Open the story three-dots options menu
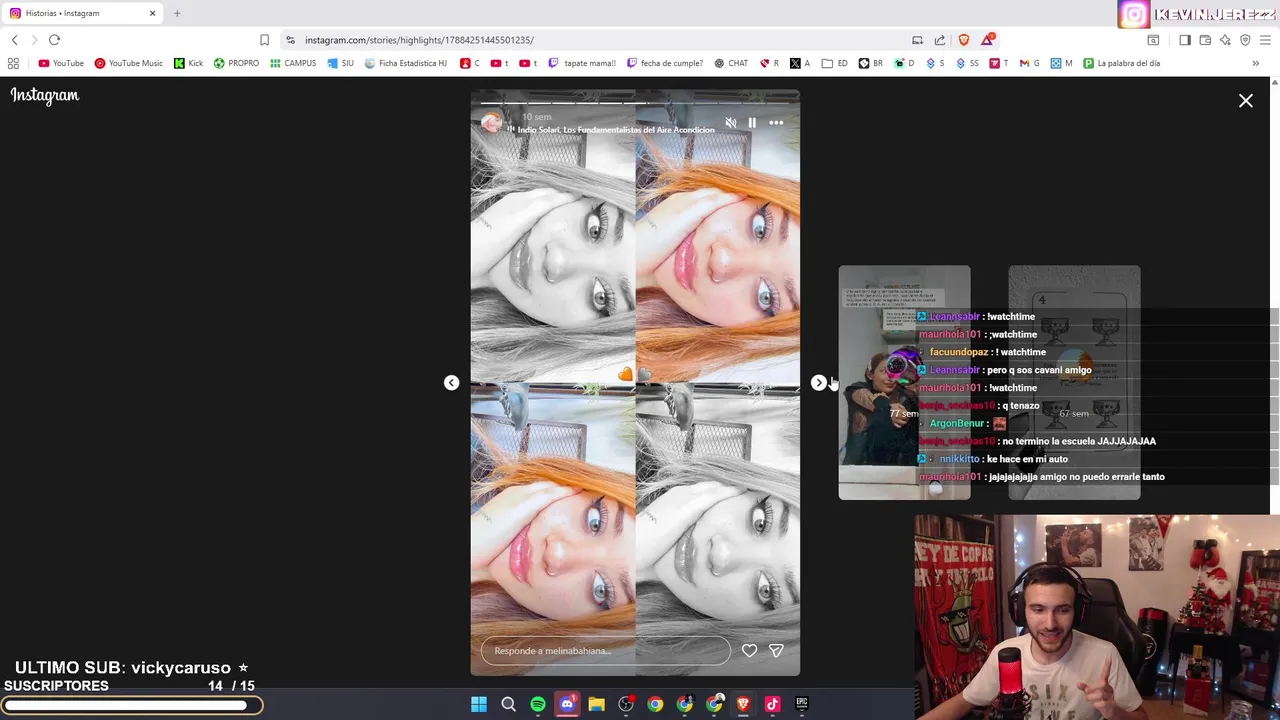This screenshot has width=1280, height=720. click(776, 123)
